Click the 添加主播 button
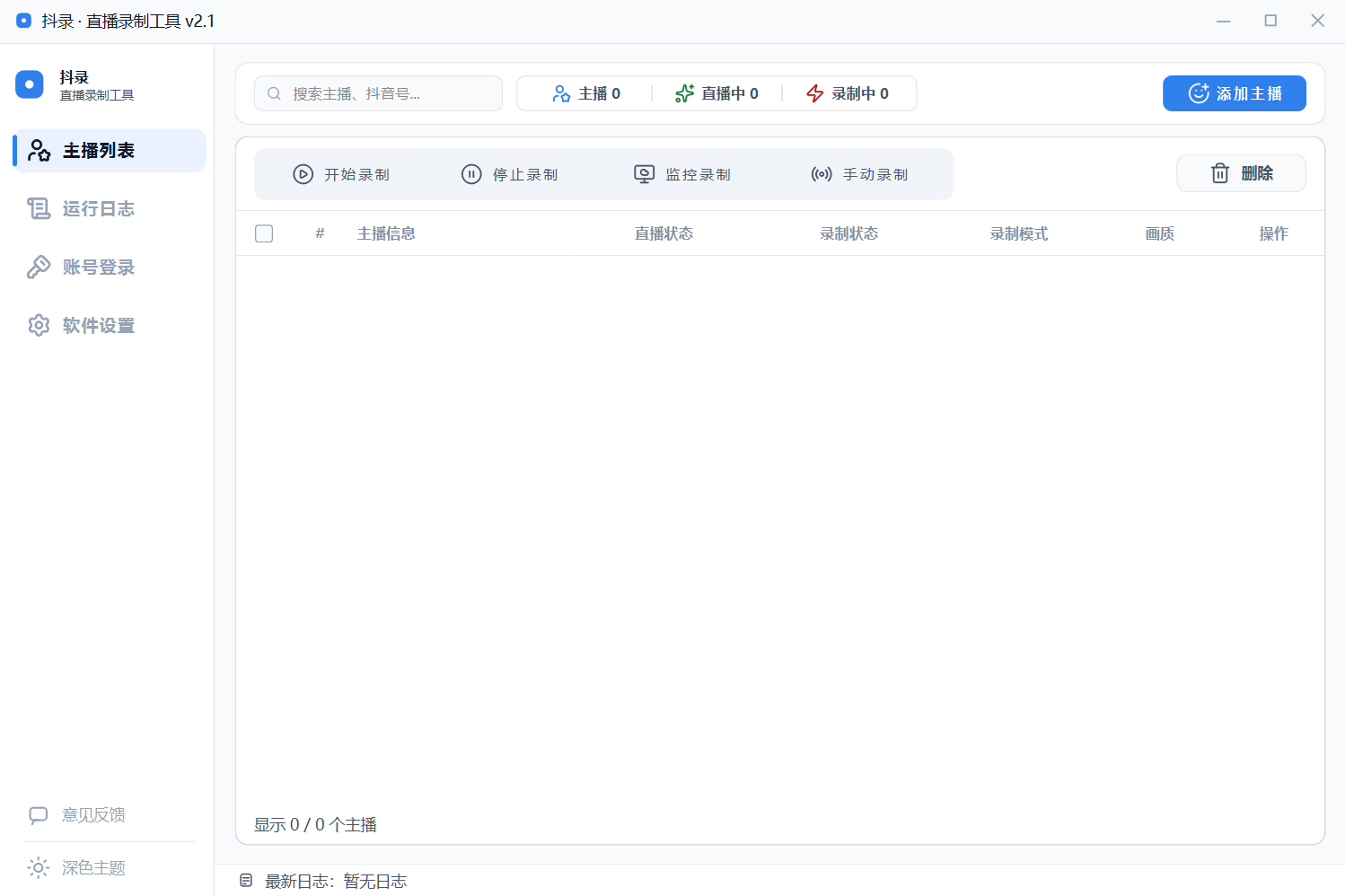This screenshot has width=1345, height=896. point(1235,93)
